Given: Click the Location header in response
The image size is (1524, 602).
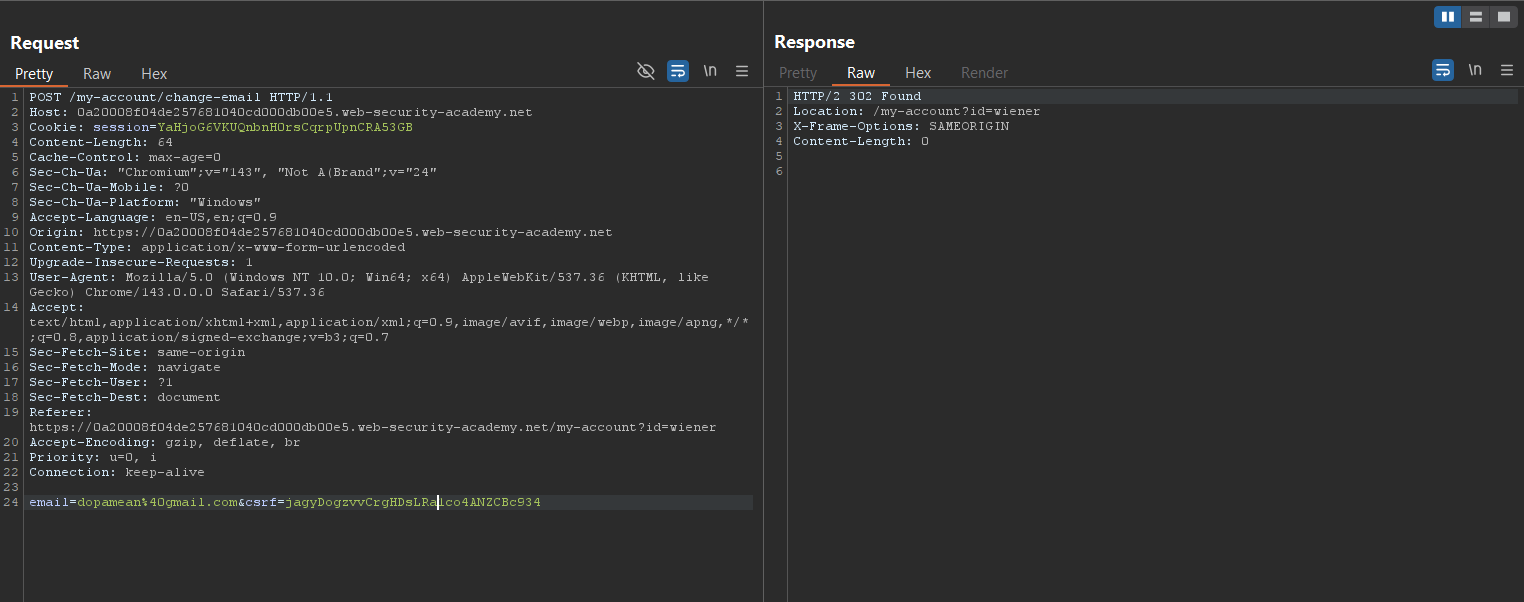Looking at the screenshot, I should coord(916,111).
